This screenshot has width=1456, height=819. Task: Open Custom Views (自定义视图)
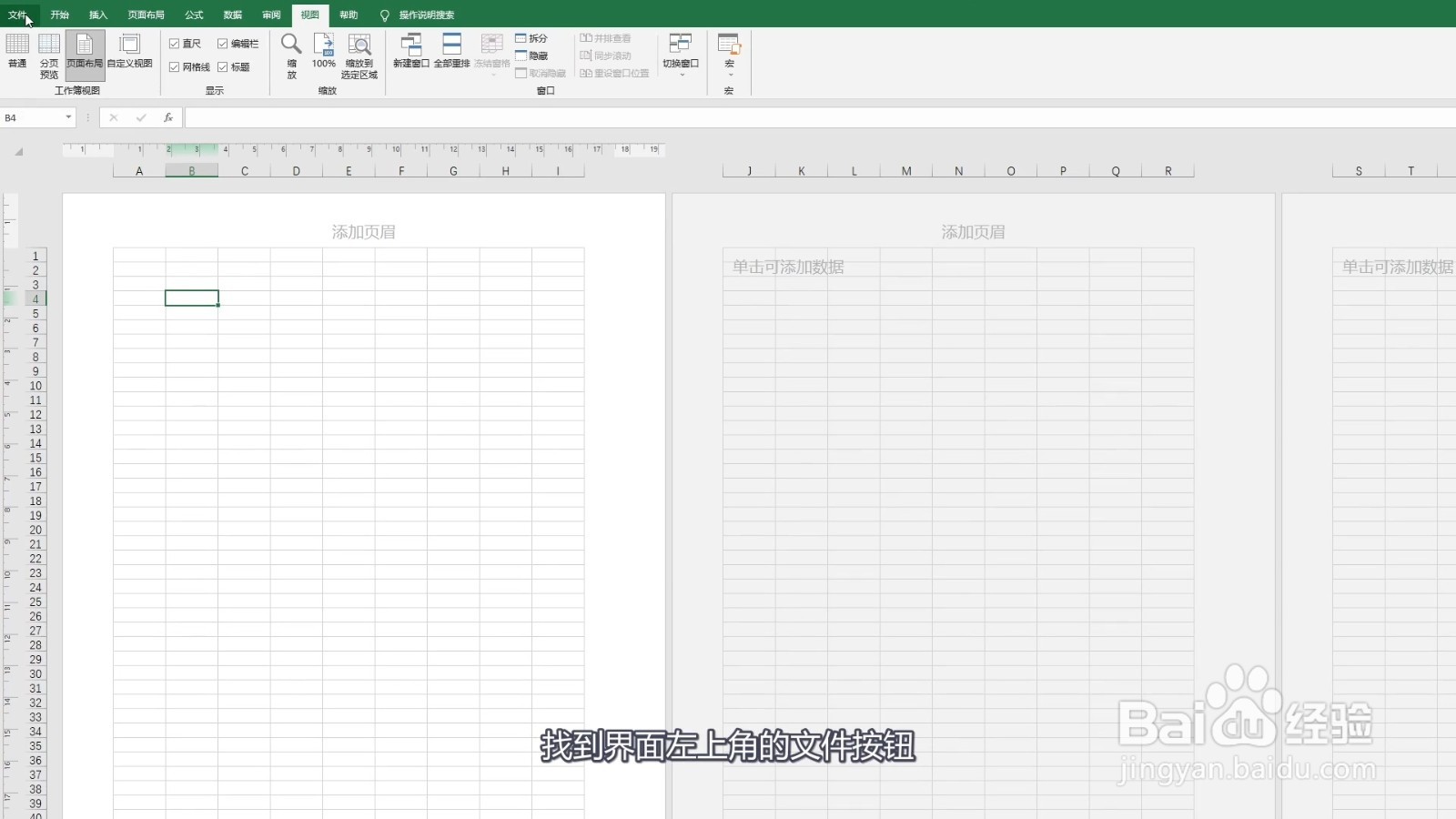130,53
